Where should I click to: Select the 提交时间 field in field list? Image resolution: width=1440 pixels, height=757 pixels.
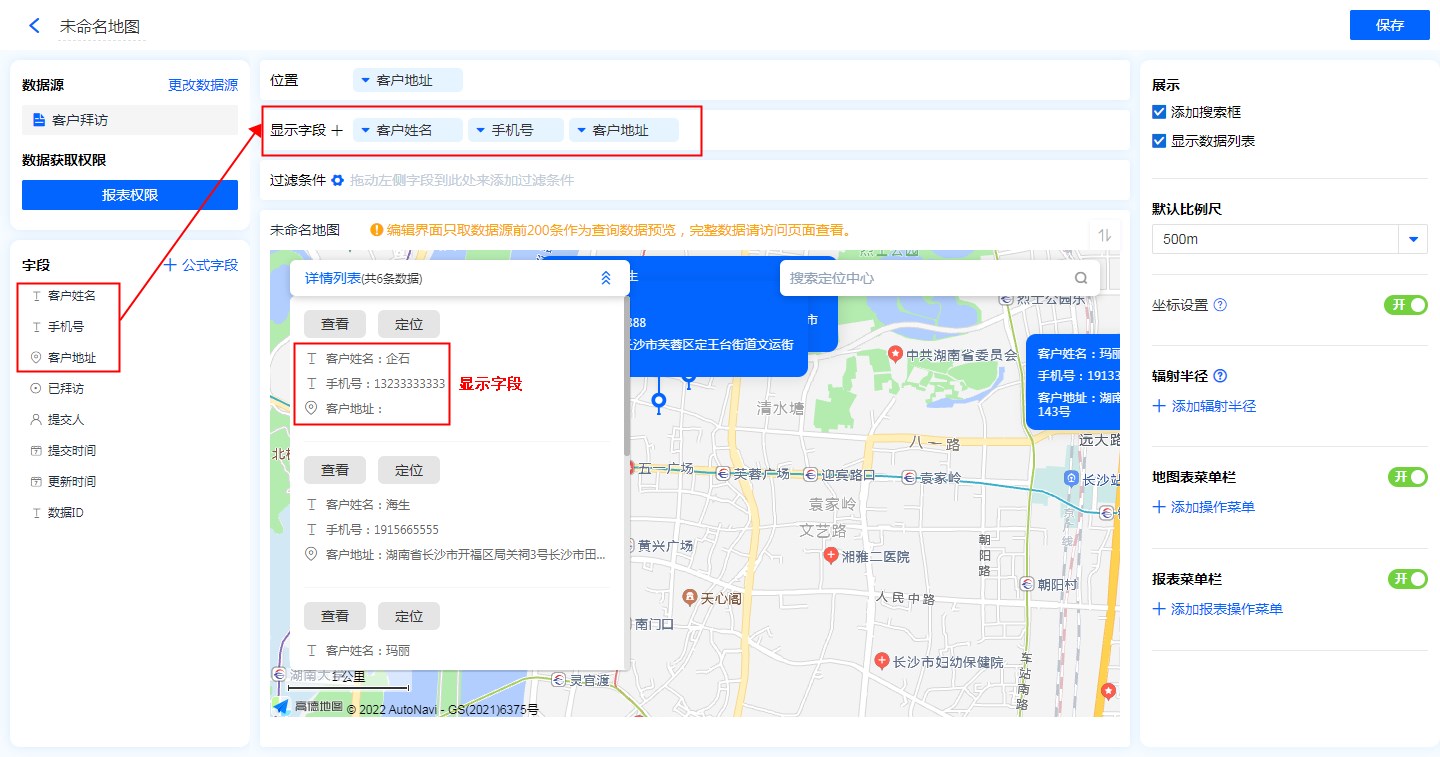(71, 451)
